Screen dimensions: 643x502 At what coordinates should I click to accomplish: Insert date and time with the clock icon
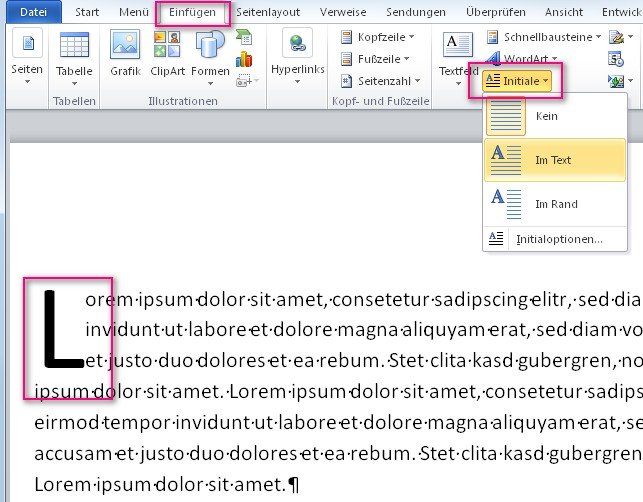click(x=616, y=59)
